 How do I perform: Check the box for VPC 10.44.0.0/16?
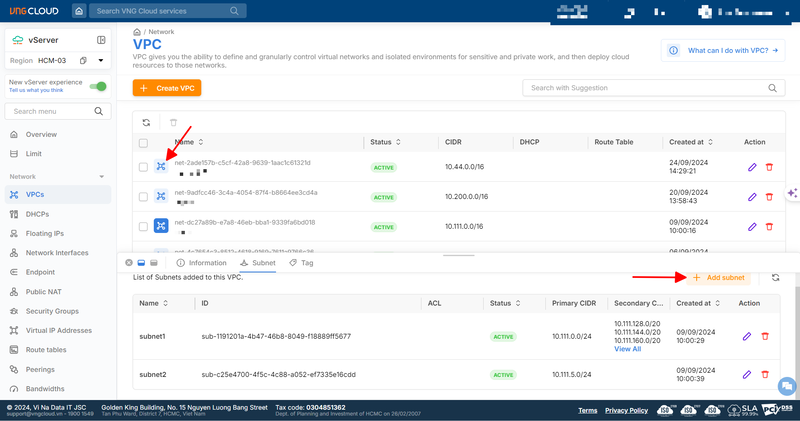[144, 168]
